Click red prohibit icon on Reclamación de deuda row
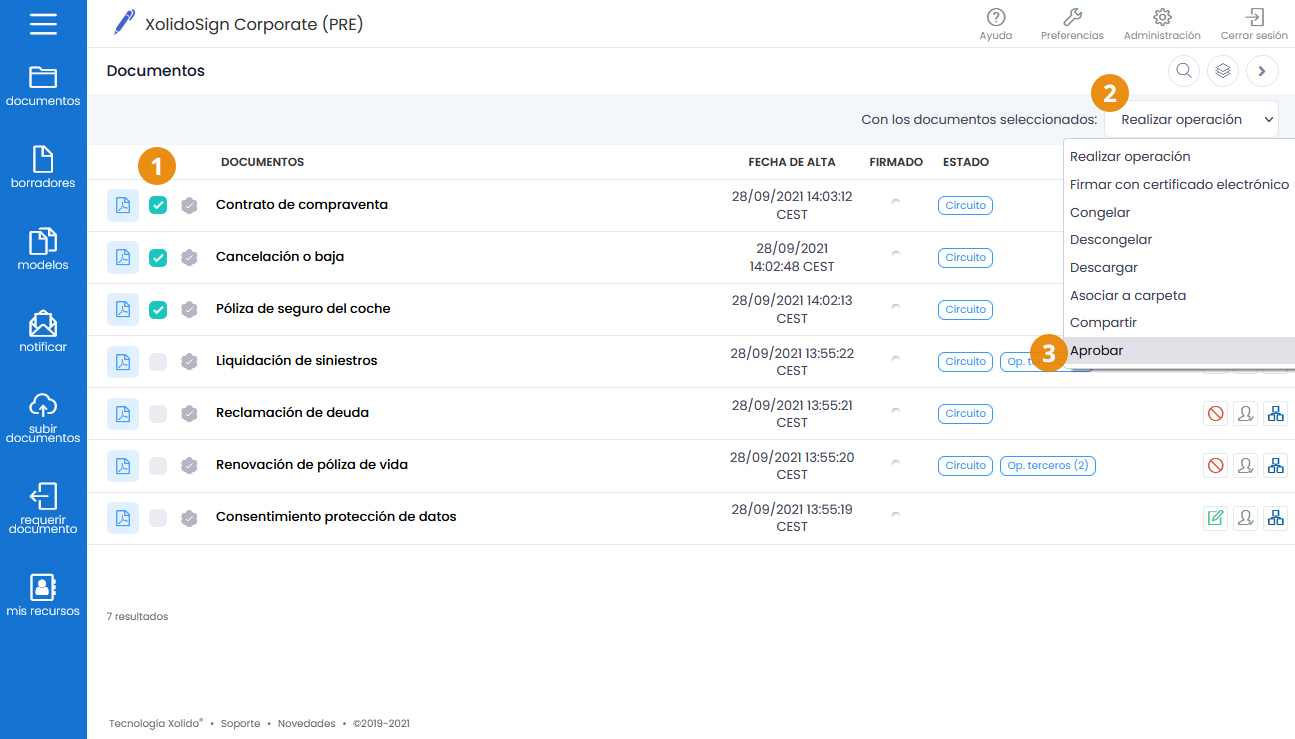Image resolution: width=1295 pixels, height=739 pixels. [x=1215, y=413]
